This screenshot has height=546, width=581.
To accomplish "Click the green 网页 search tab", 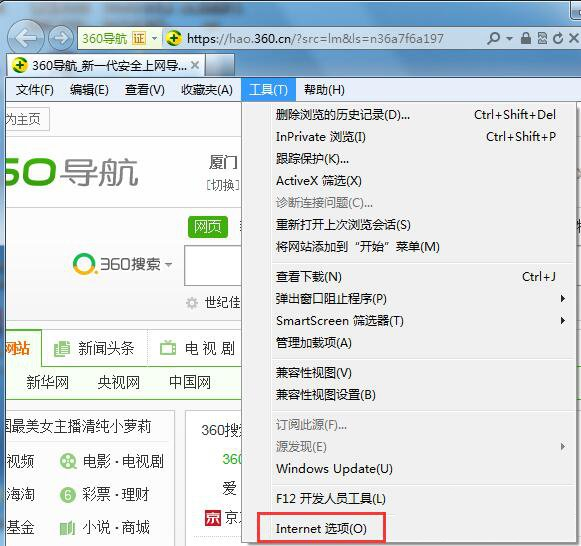I will [x=208, y=227].
